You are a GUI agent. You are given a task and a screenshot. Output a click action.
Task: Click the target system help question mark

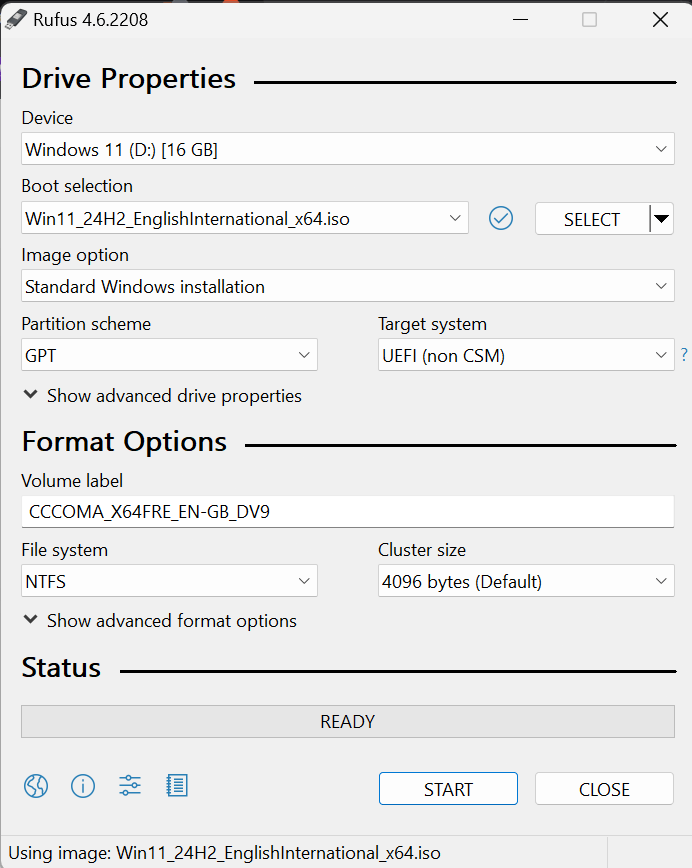684,354
